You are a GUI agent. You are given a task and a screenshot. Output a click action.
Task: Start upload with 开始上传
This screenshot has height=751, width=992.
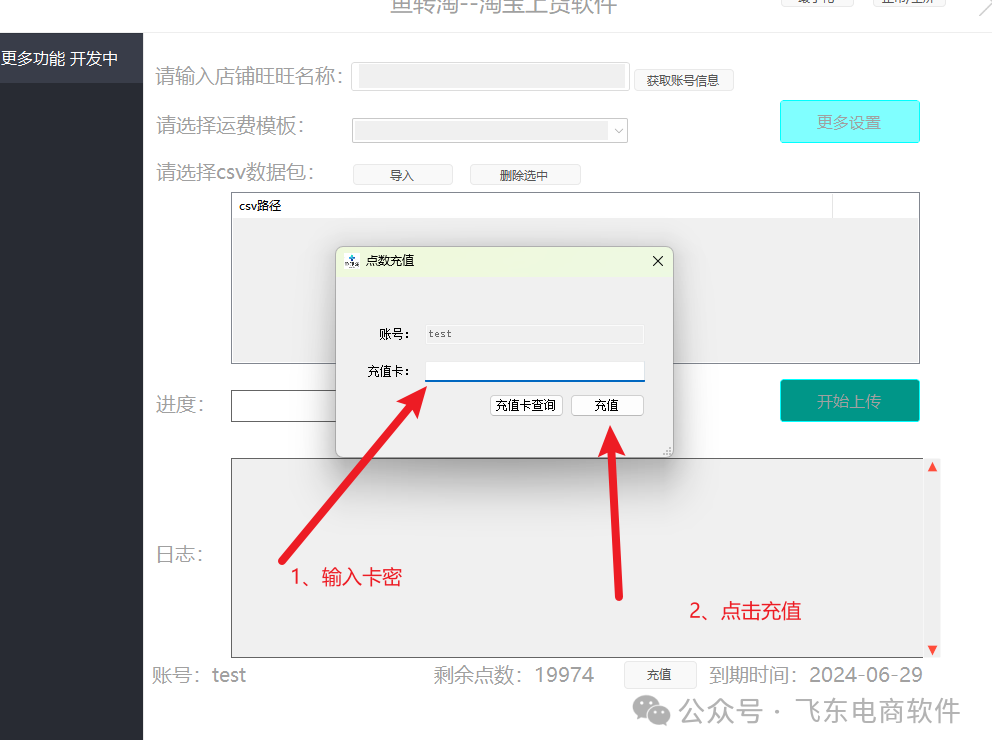click(x=850, y=400)
